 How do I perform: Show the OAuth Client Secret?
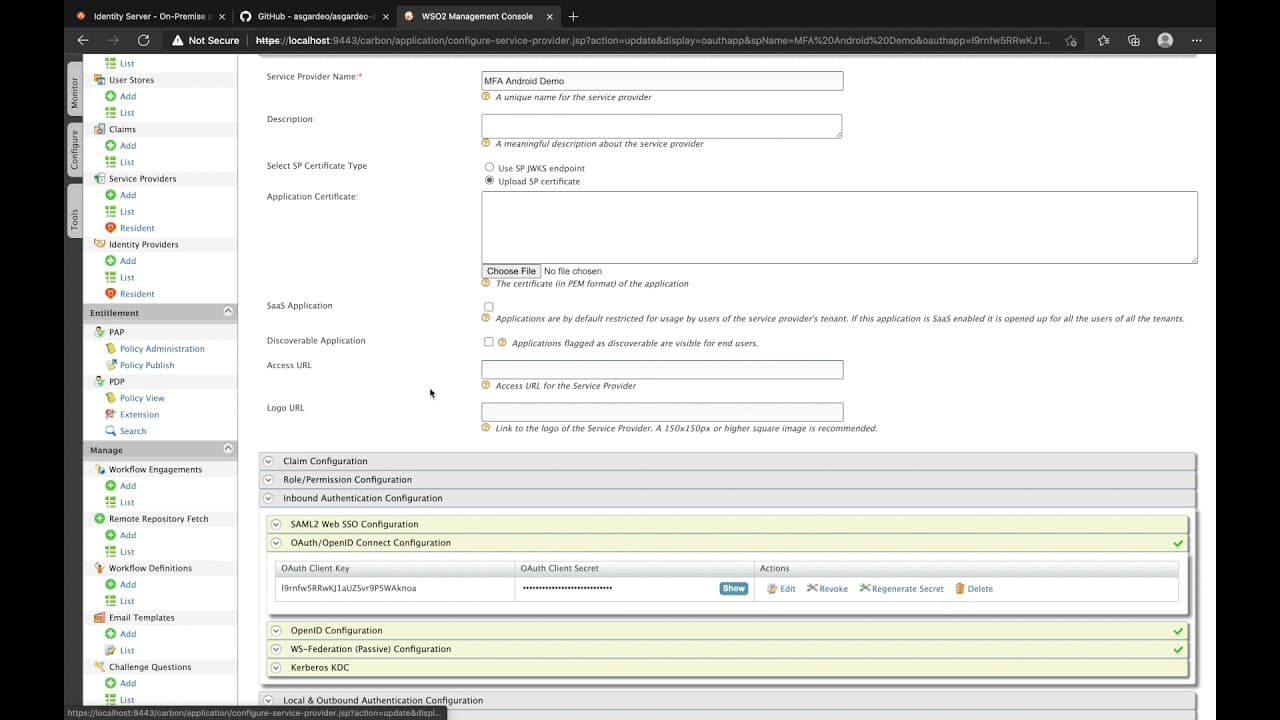pos(733,589)
